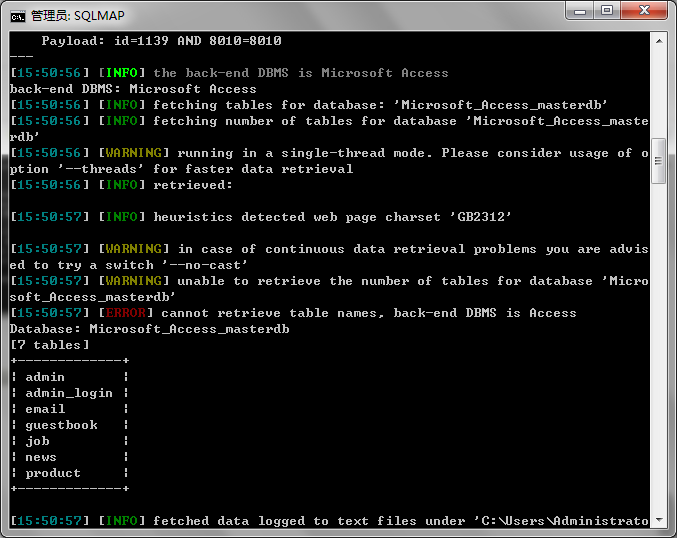Click the cmd icon in the SQLMAP title bar
The width and height of the screenshot is (677, 538).
pyautogui.click(x=18, y=16)
